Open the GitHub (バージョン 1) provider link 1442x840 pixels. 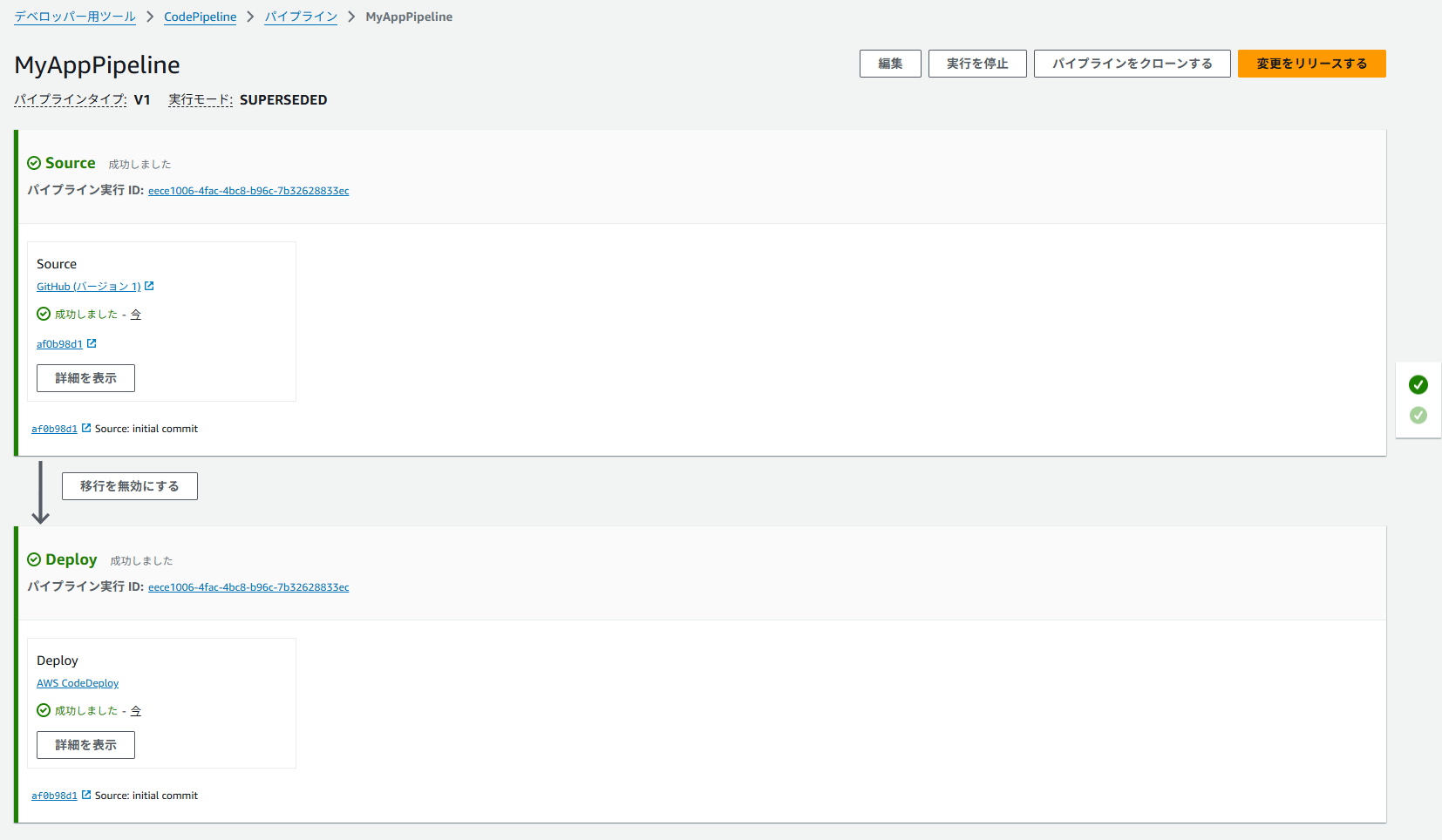click(x=89, y=287)
